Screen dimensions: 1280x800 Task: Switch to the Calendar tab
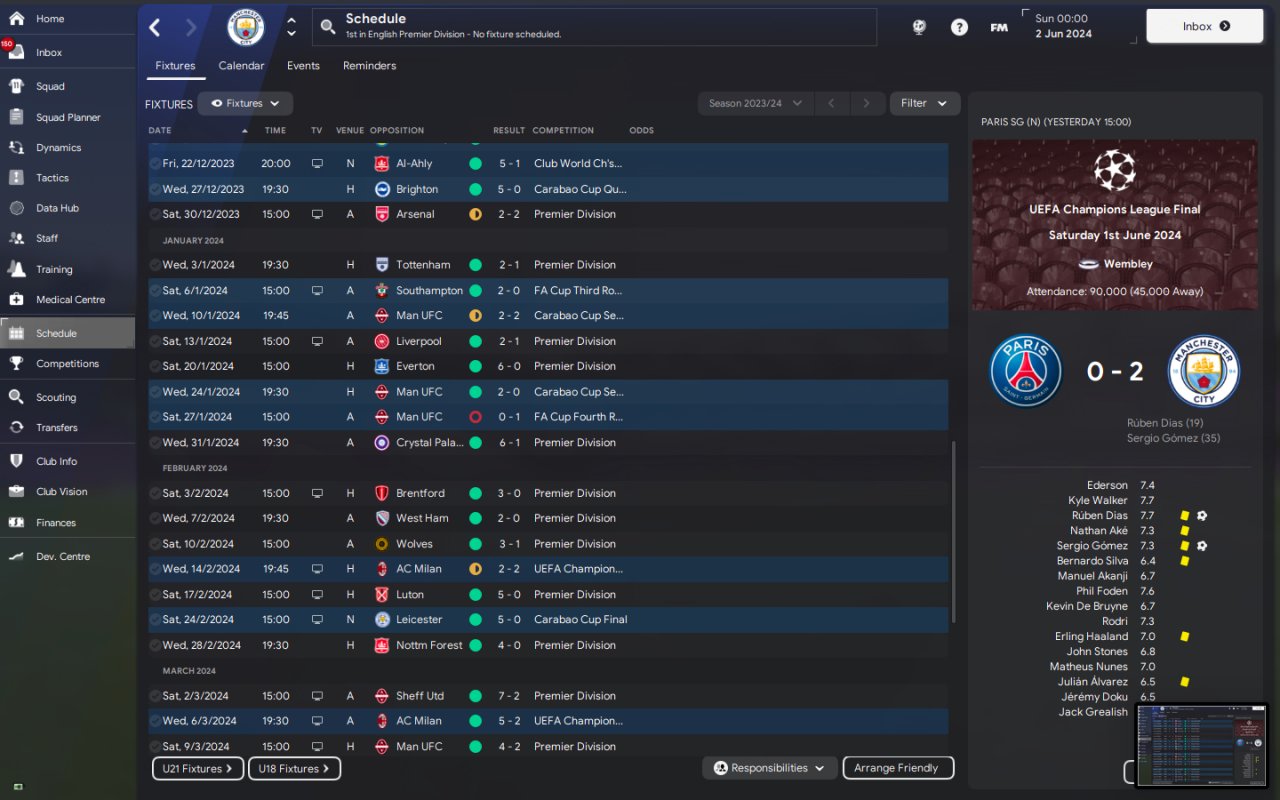(x=241, y=66)
